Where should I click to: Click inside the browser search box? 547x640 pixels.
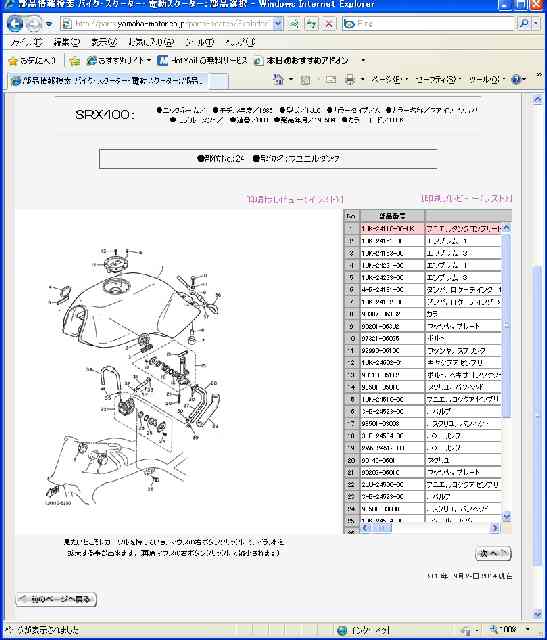pos(429,24)
